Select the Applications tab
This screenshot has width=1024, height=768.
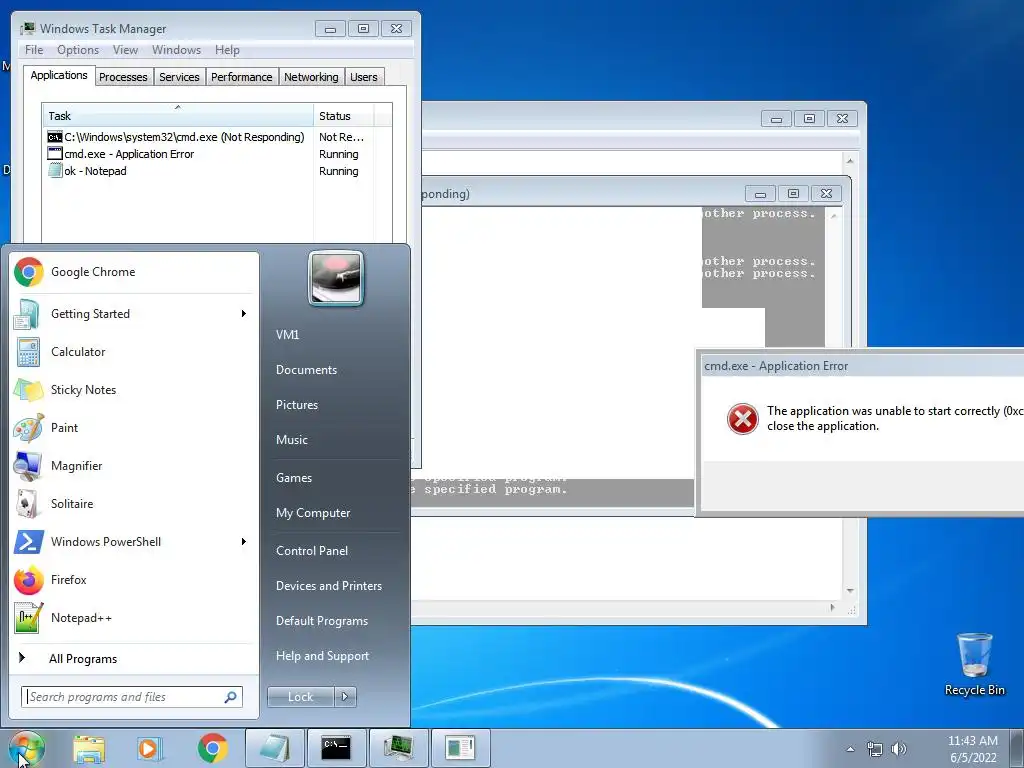coord(59,75)
